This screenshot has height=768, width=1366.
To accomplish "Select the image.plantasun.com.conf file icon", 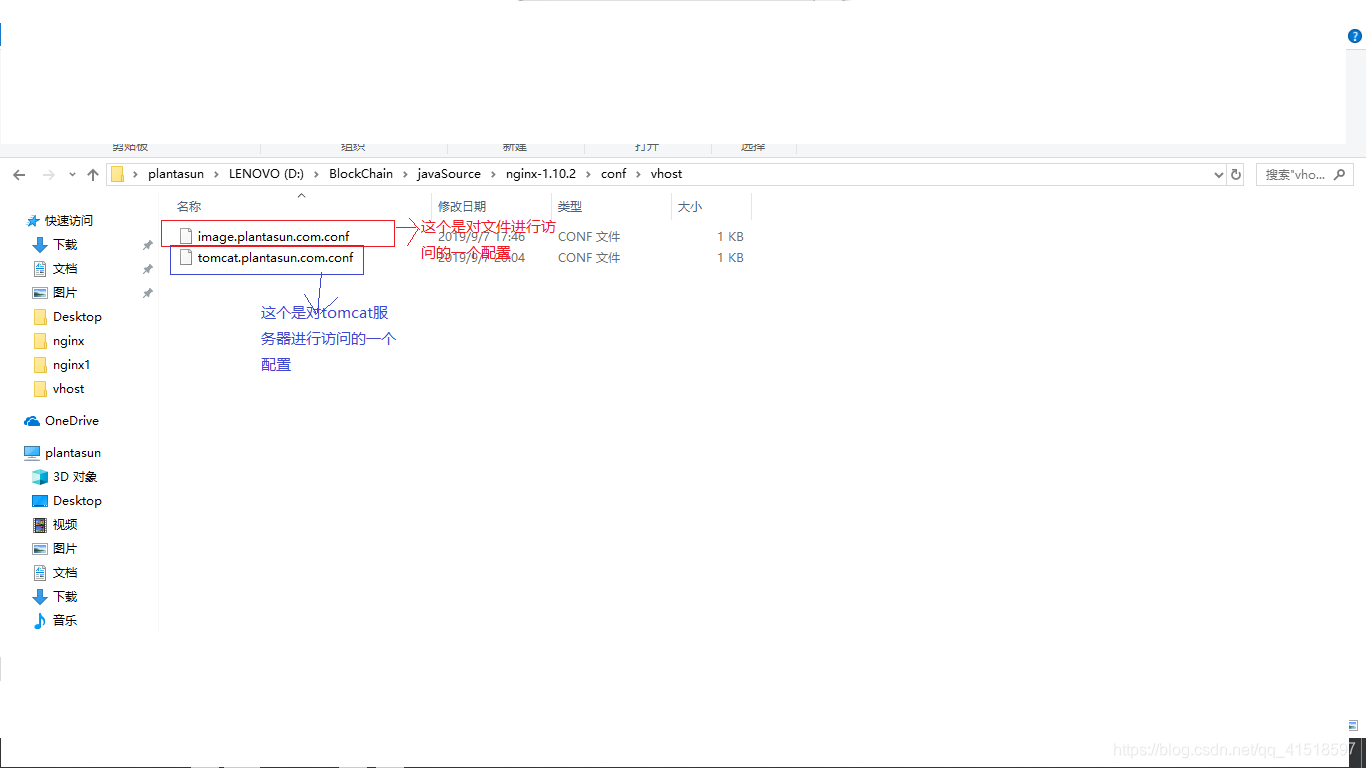I will click(x=185, y=236).
